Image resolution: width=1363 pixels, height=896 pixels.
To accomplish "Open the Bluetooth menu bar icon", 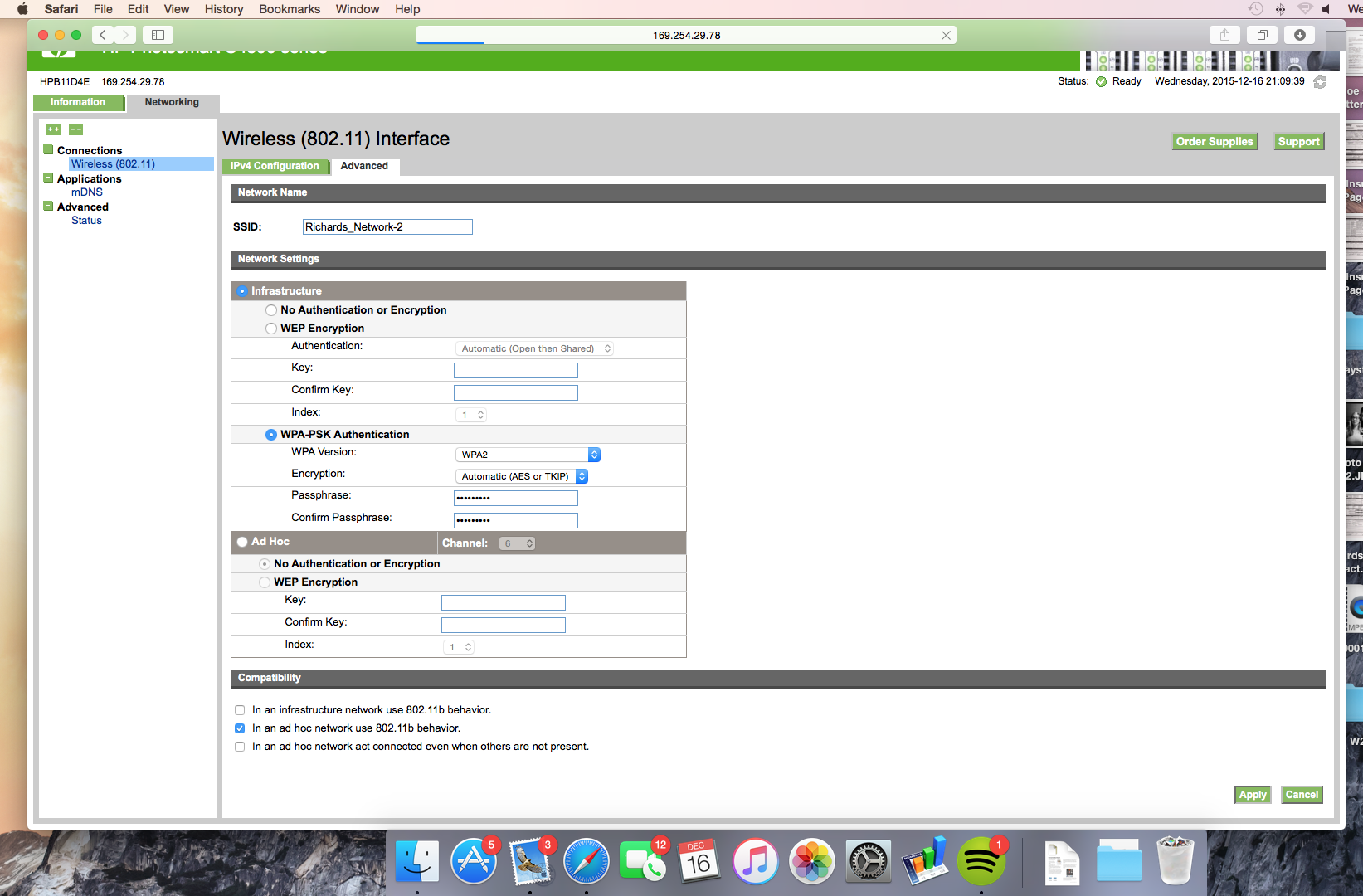I will coord(1280,9).
